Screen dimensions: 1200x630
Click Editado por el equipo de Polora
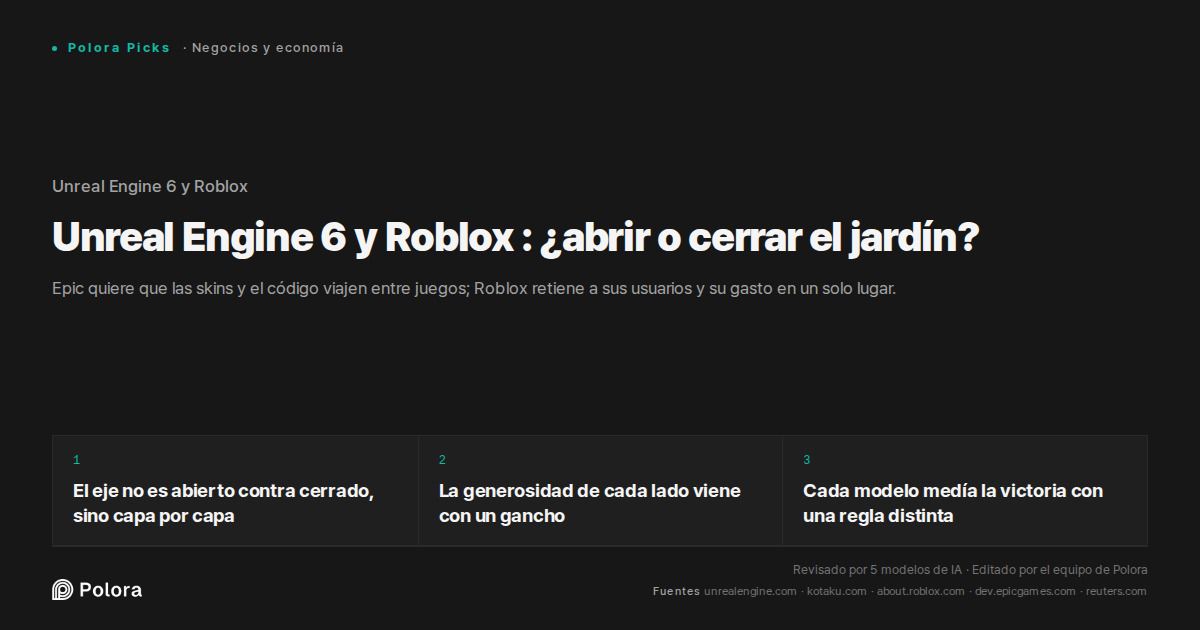[1060, 570]
